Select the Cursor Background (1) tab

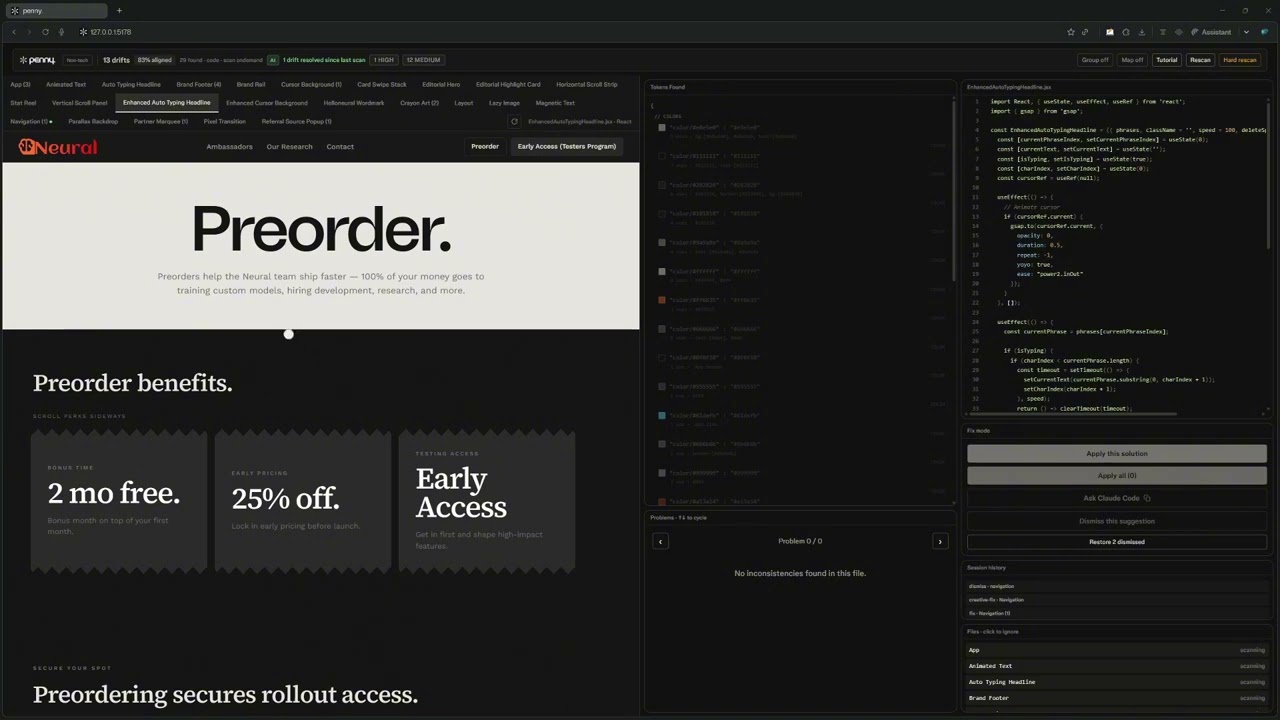(x=311, y=85)
